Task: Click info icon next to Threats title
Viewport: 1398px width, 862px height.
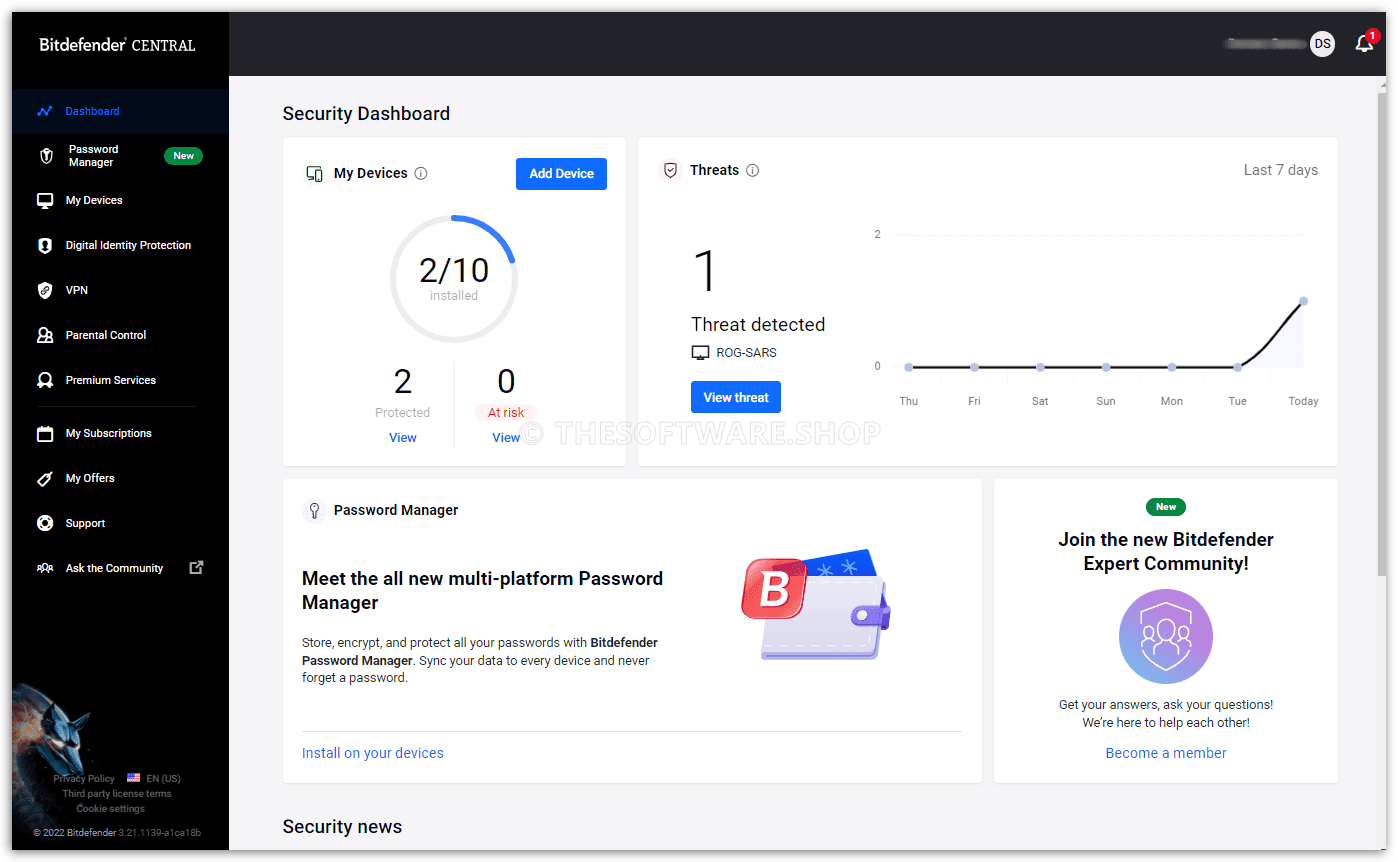Action: [x=753, y=170]
